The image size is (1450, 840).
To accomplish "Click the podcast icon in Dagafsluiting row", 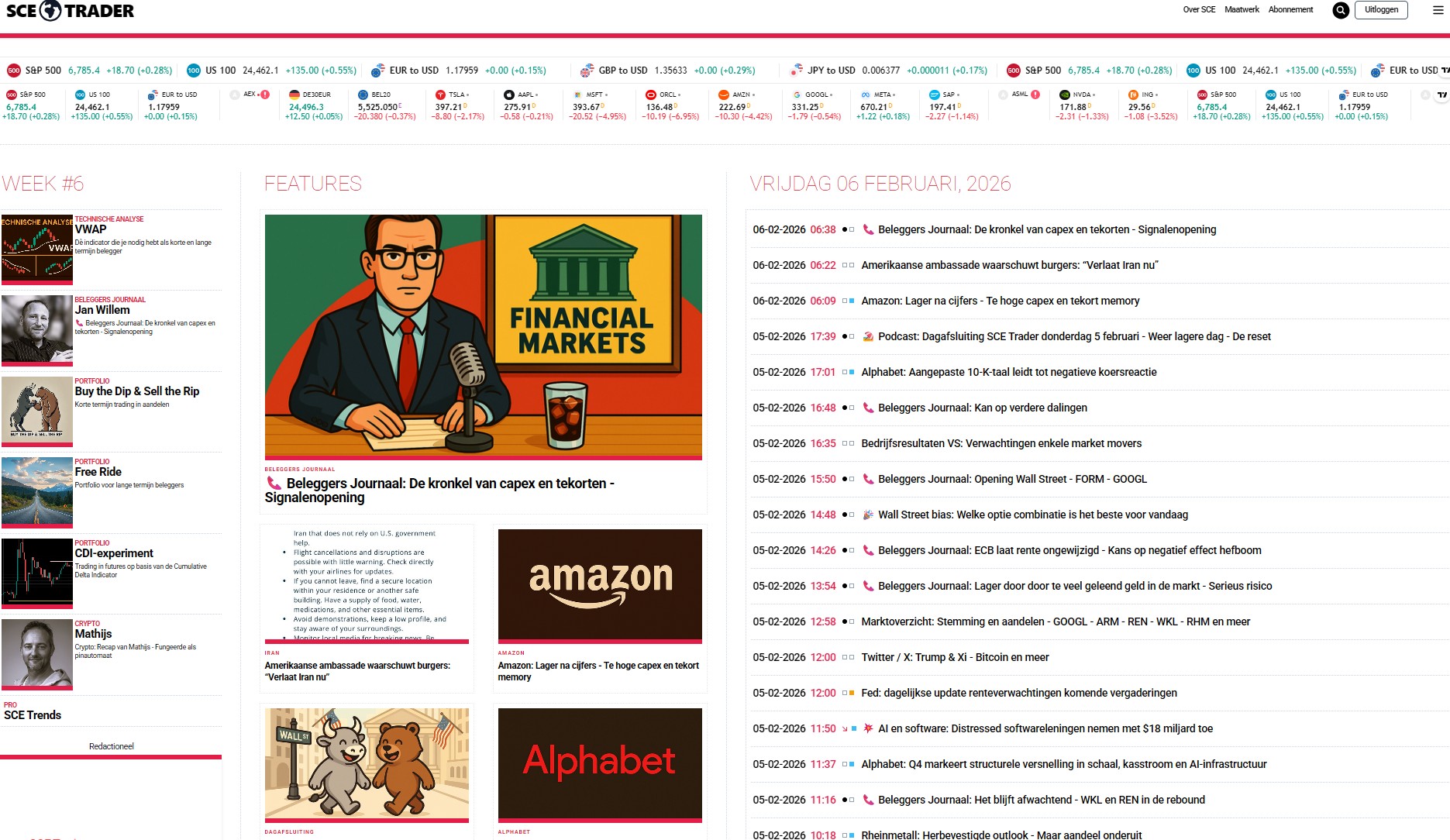I will [x=868, y=336].
